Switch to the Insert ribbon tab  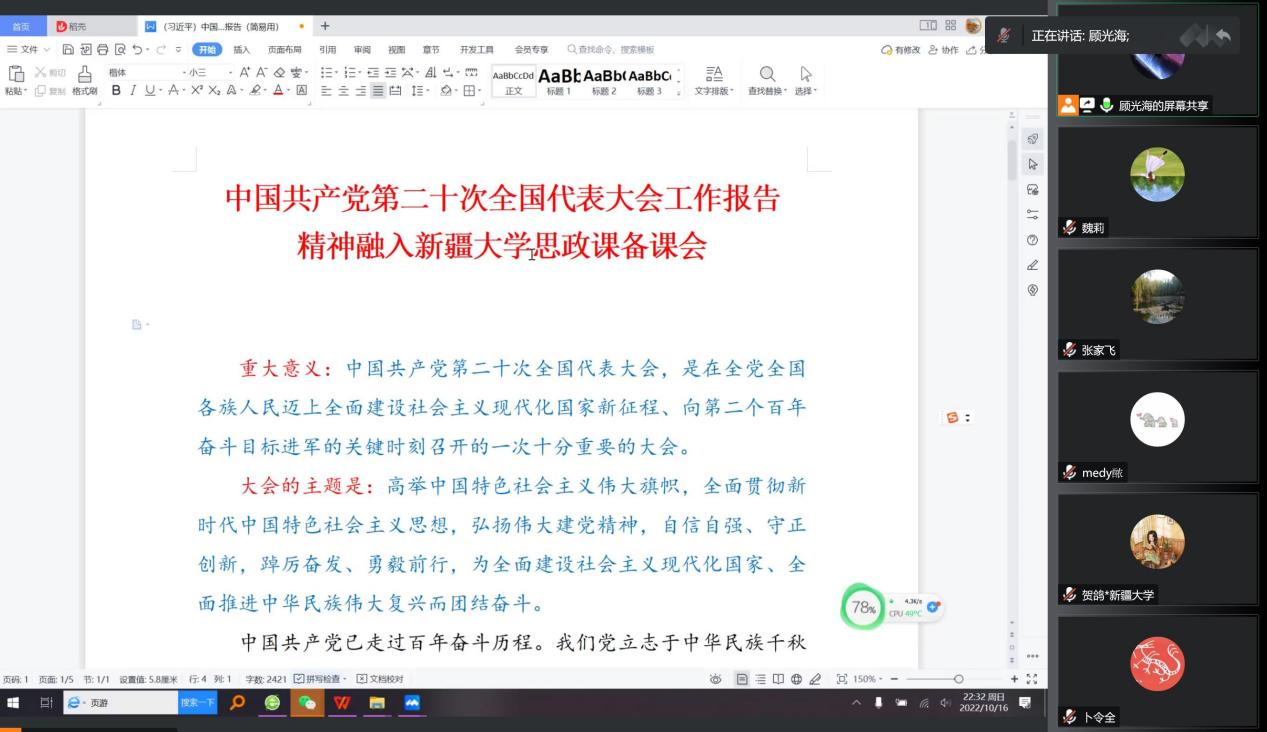(242, 49)
